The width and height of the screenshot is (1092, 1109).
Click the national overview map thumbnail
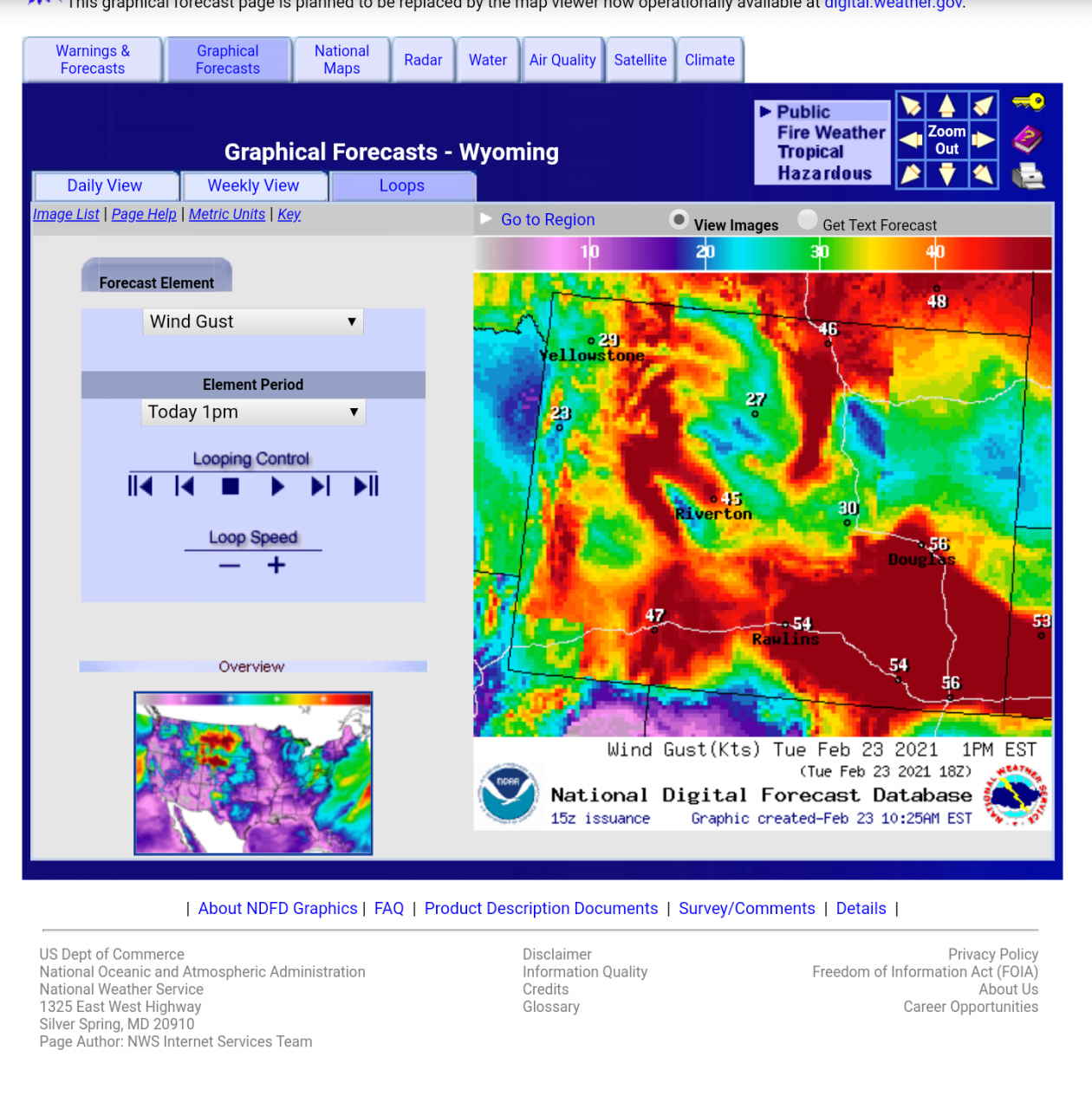tap(253, 773)
